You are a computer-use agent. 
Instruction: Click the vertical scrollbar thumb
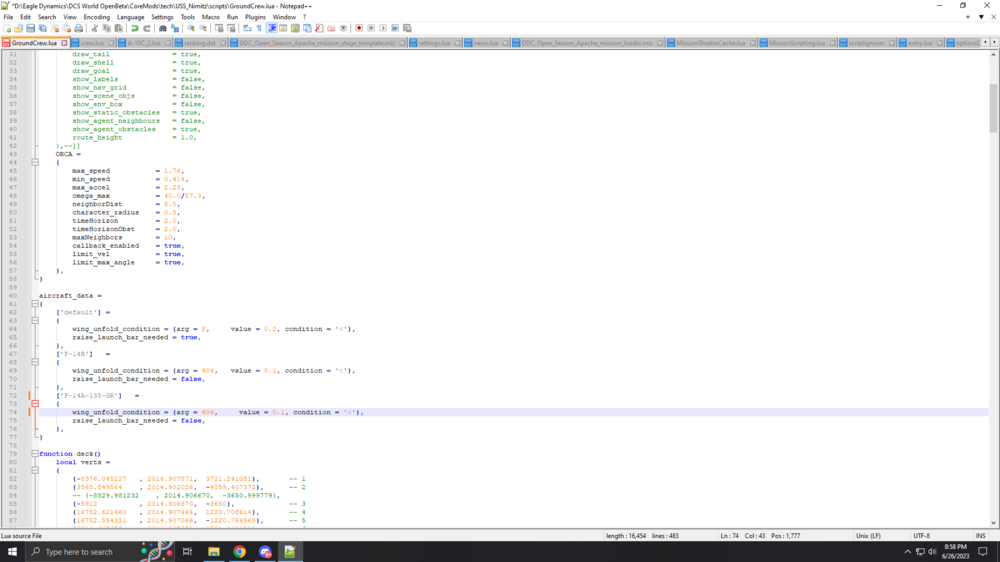pos(993,108)
